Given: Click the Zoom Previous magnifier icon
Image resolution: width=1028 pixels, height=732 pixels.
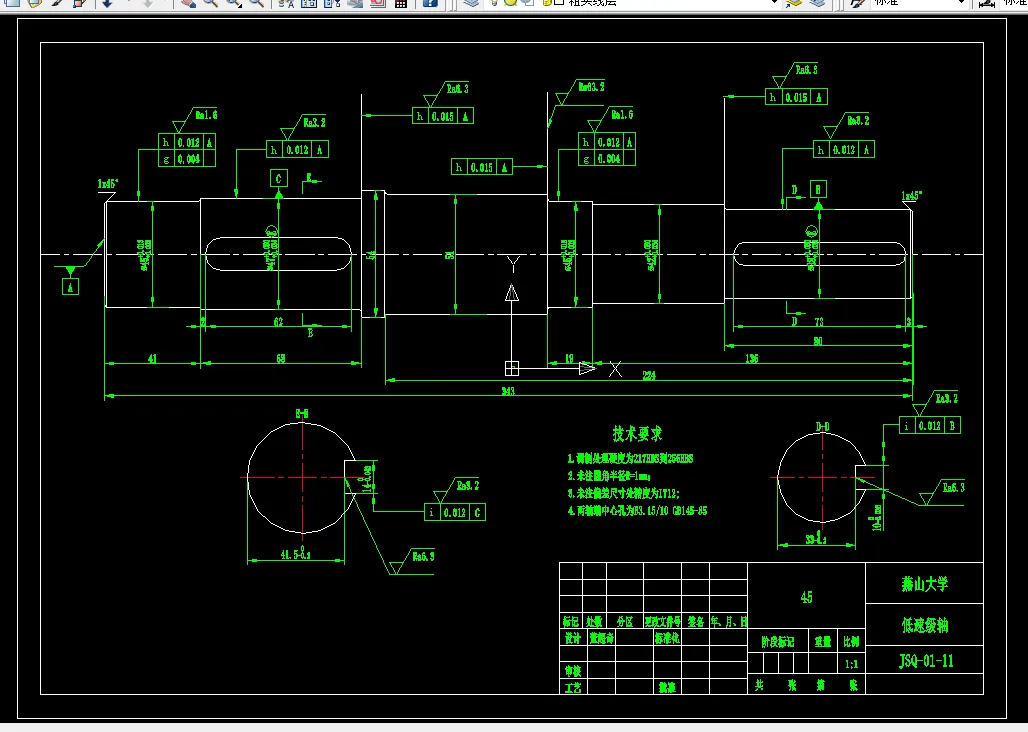Looking at the screenshot, I should point(257,3).
